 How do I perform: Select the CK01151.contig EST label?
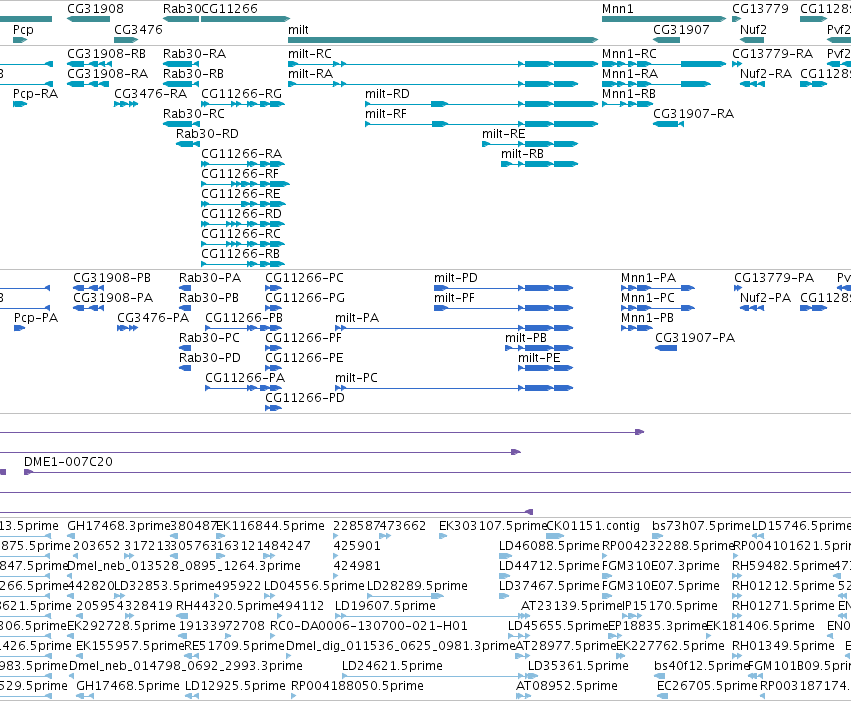[x=593, y=526]
